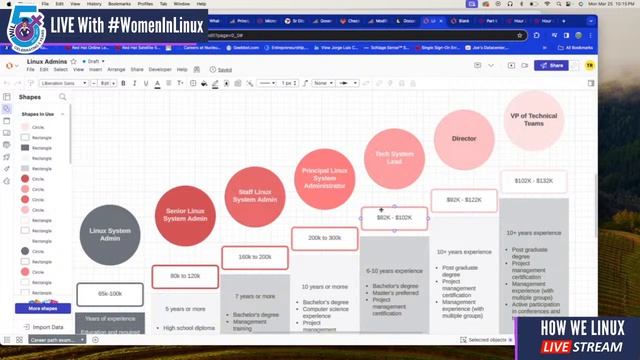Open the font family dropdown
This screenshot has height=360, width=640.
[x=64, y=83]
